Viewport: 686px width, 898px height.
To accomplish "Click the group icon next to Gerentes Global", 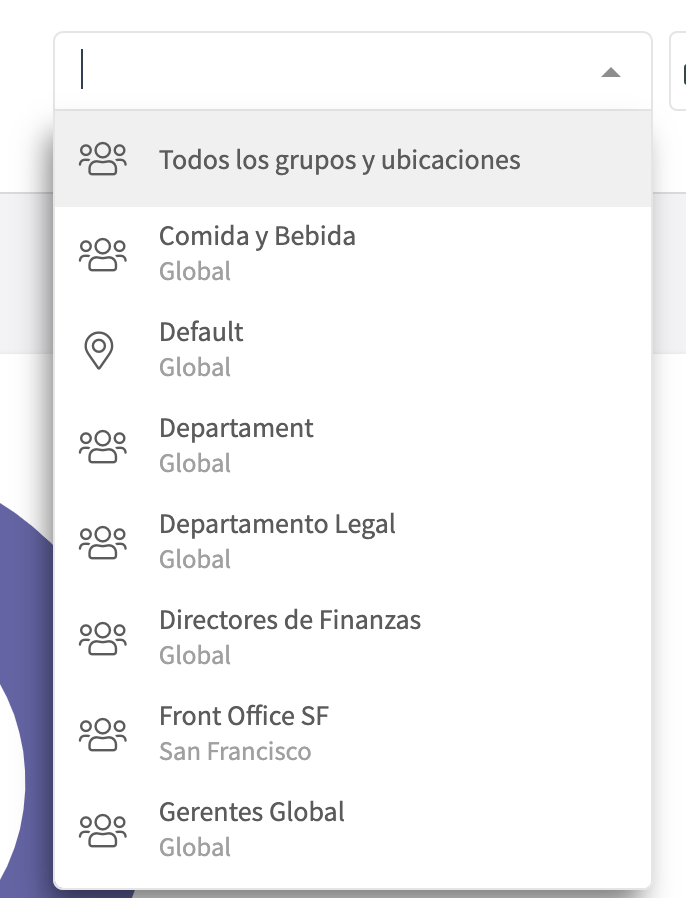I will tap(103, 830).
